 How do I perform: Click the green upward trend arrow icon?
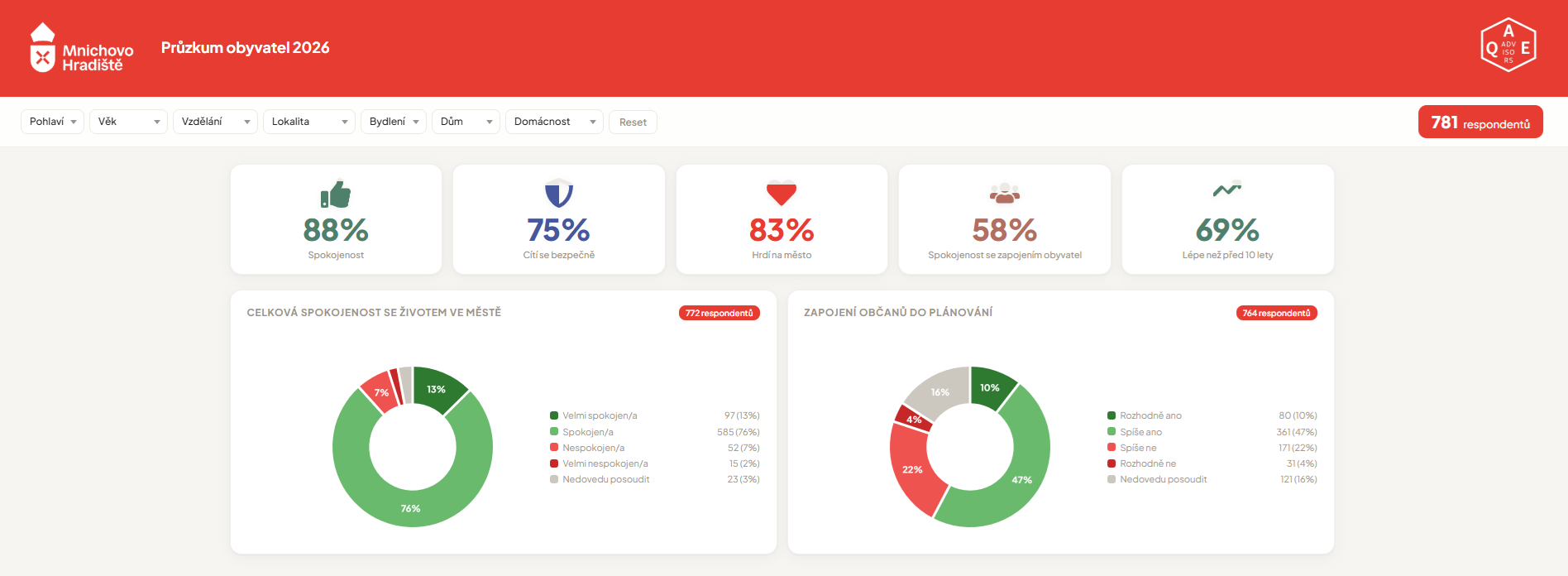[1227, 190]
